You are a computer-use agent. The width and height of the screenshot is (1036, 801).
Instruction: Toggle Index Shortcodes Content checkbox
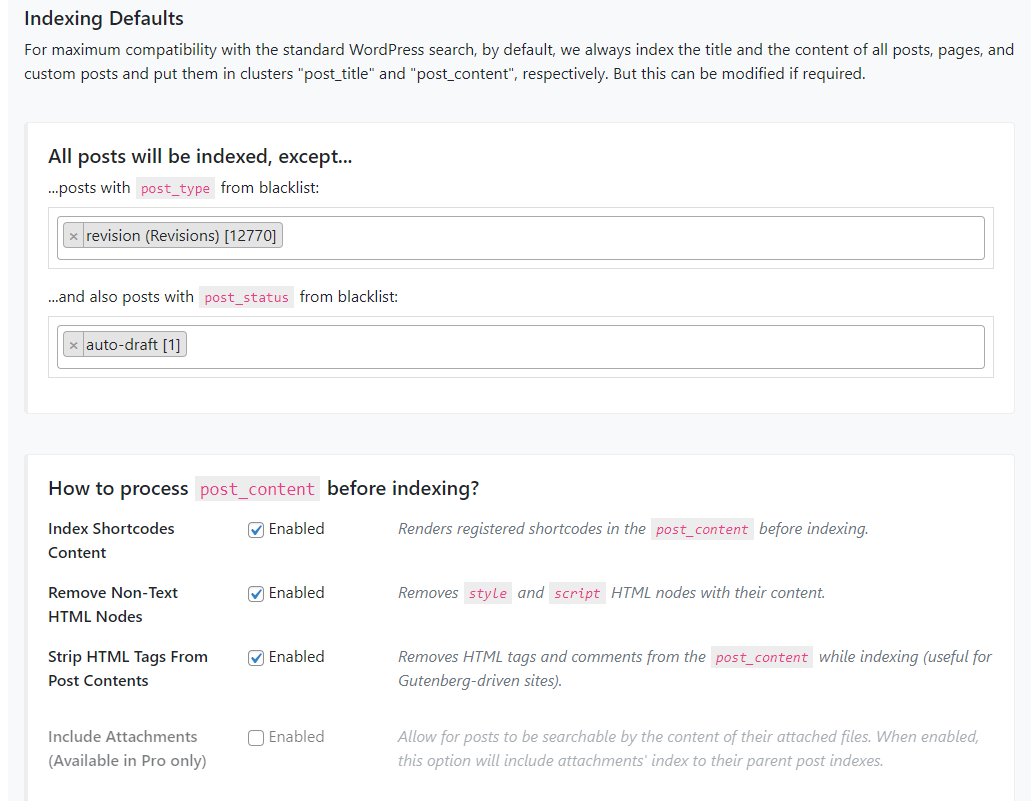coord(256,530)
